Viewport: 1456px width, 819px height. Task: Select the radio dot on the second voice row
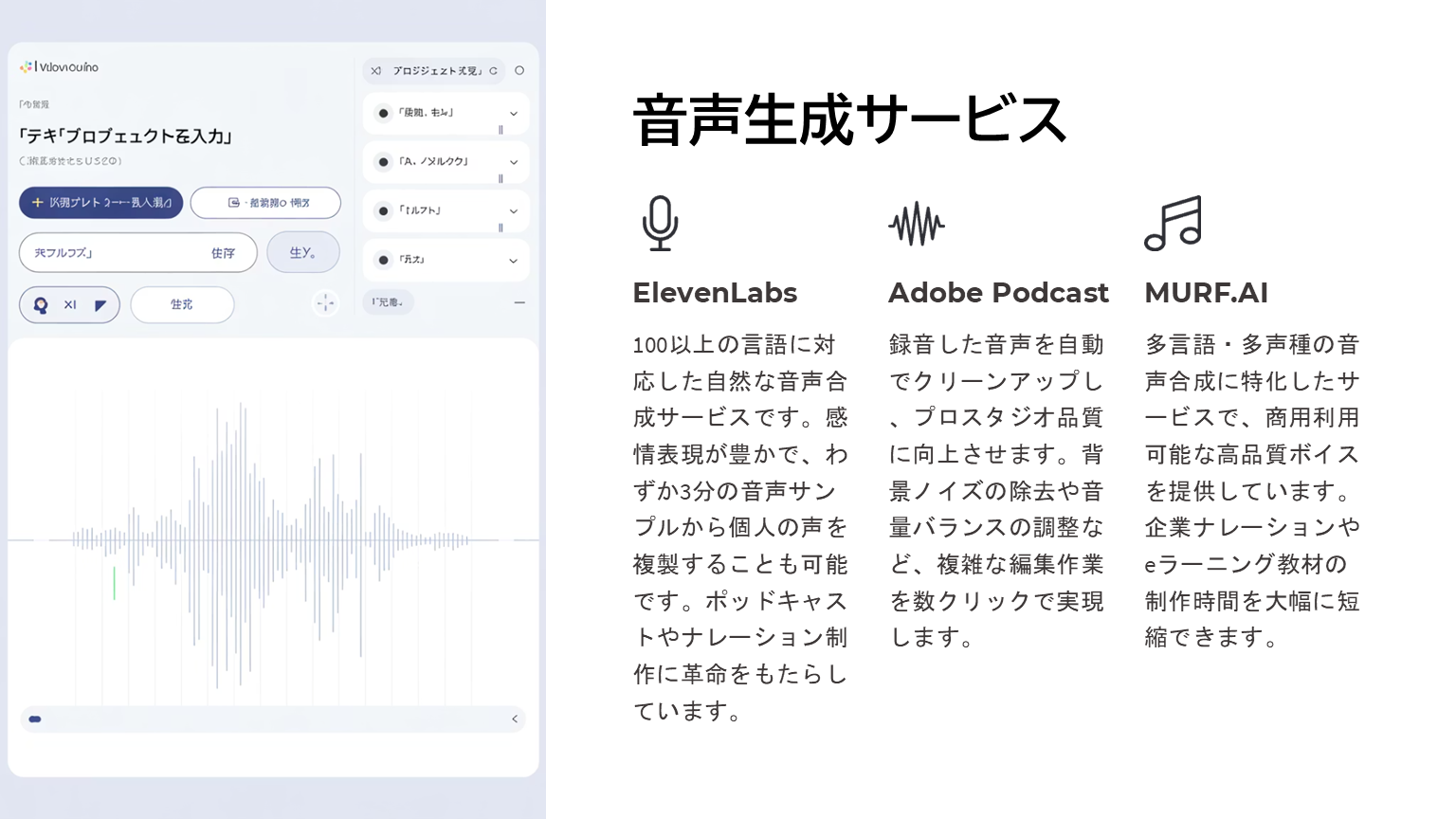coord(383,162)
